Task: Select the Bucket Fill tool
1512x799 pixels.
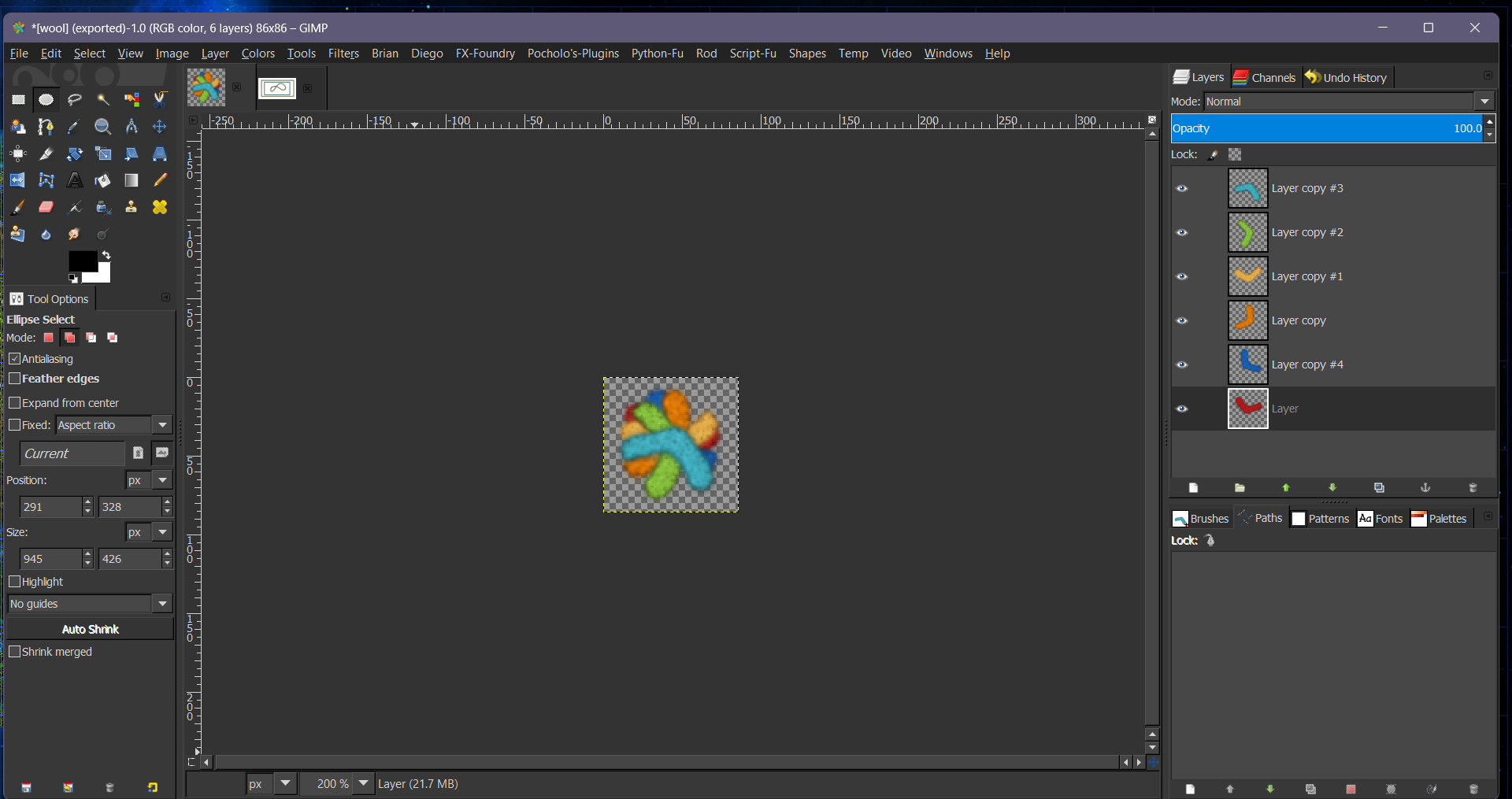Action: pyautogui.click(x=103, y=180)
